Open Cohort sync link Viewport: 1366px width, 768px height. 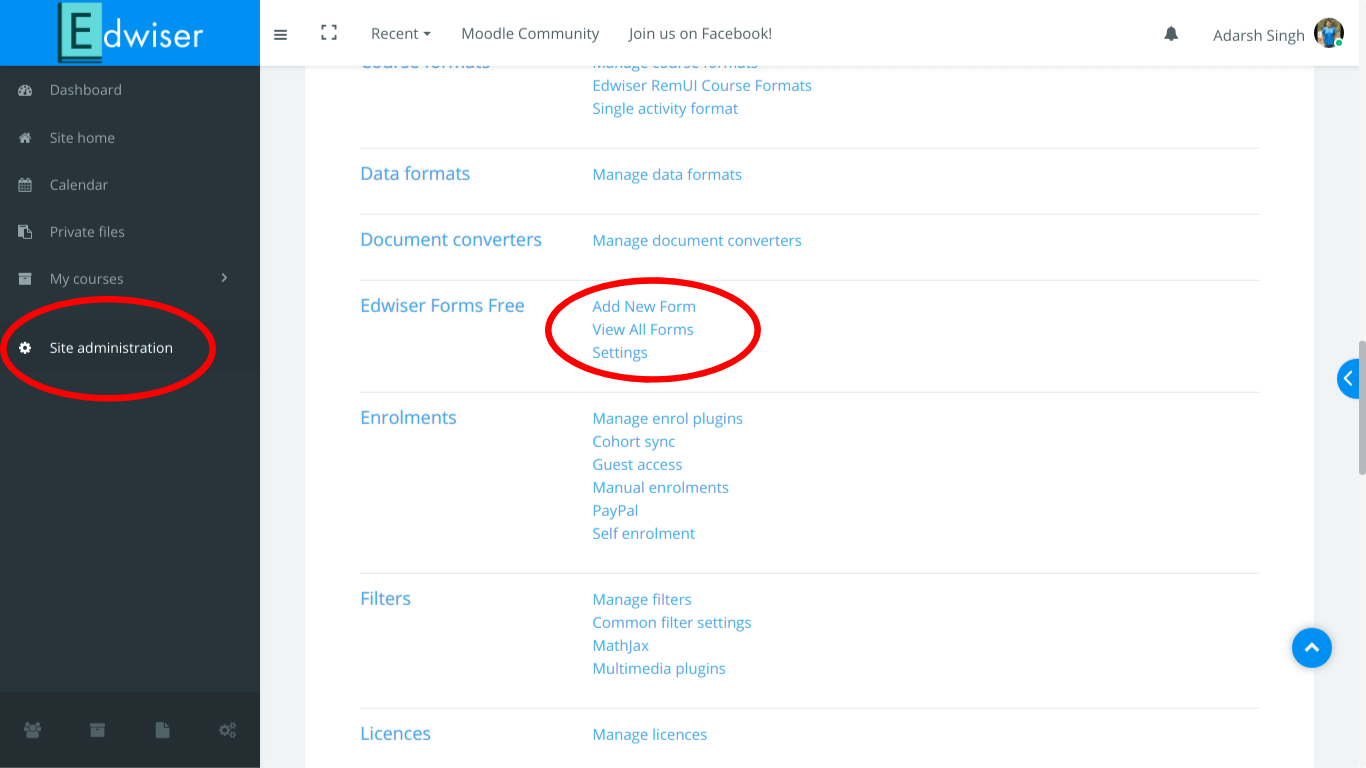pyautogui.click(x=634, y=442)
